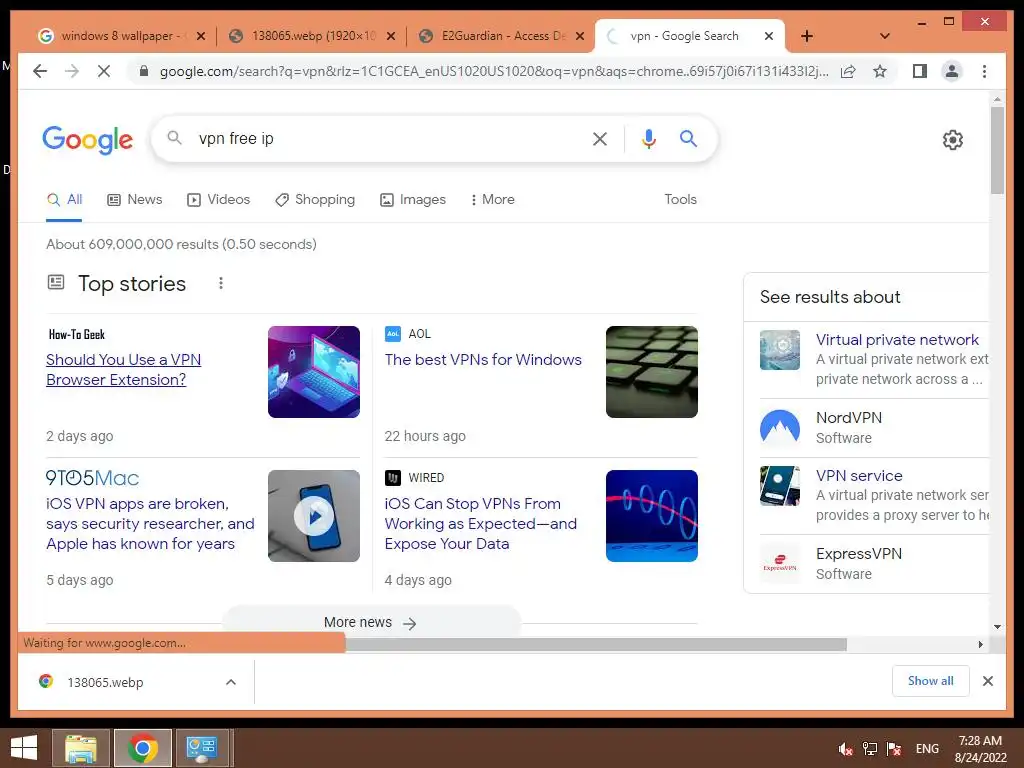Switch to the 138065.webp tab

coord(312,36)
